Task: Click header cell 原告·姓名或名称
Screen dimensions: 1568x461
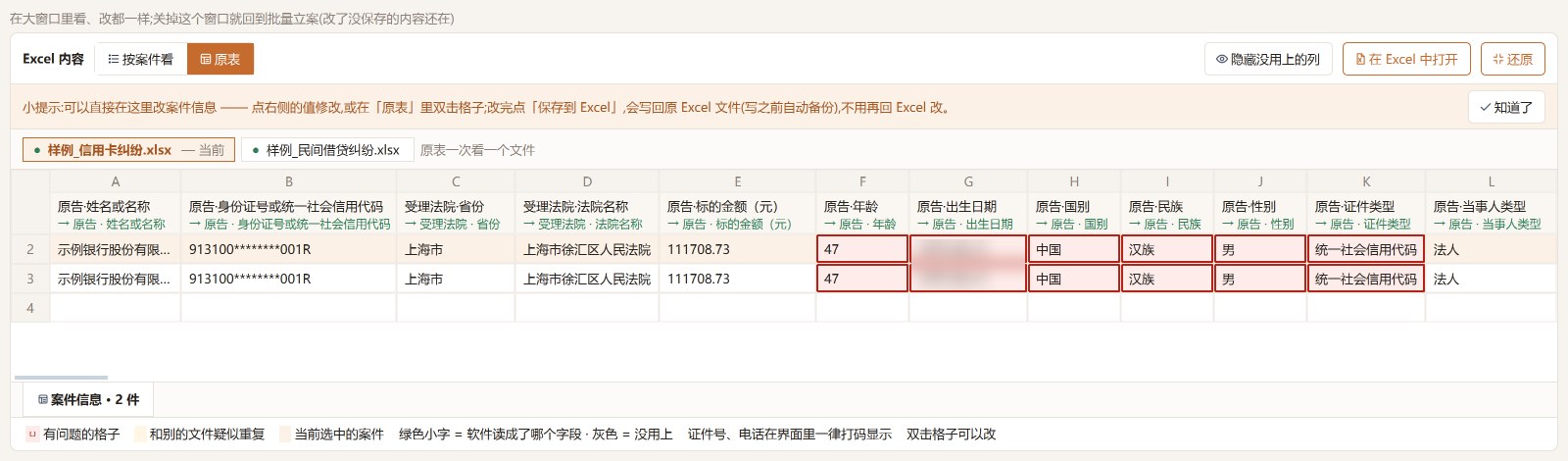Action: point(116,215)
